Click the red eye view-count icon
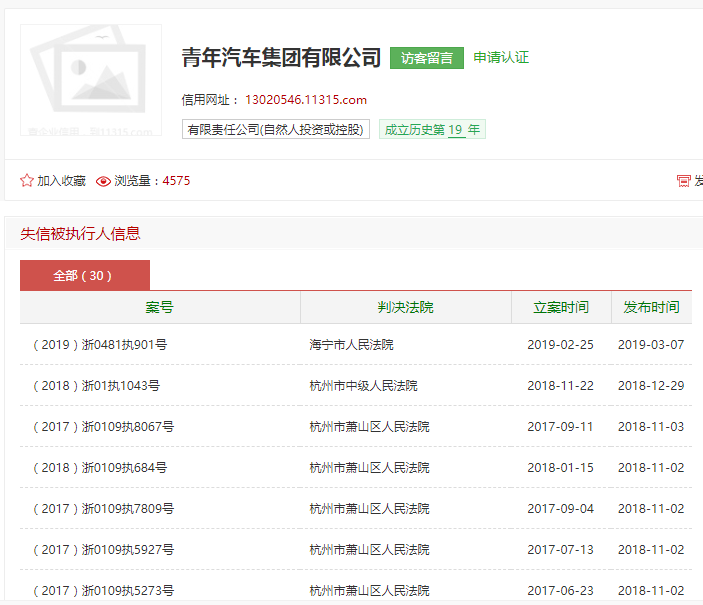Image resolution: width=703 pixels, height=605 pixels. pyautogui.click(x=103, y=181)
